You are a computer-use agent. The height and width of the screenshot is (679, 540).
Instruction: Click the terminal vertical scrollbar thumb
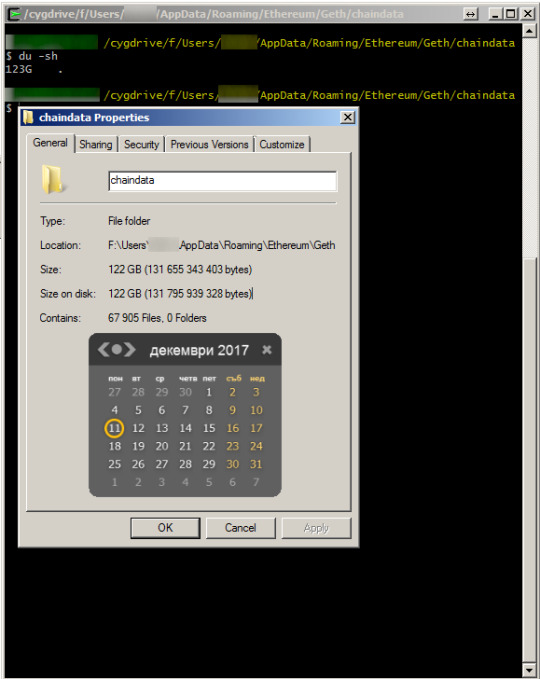[529, 460]
